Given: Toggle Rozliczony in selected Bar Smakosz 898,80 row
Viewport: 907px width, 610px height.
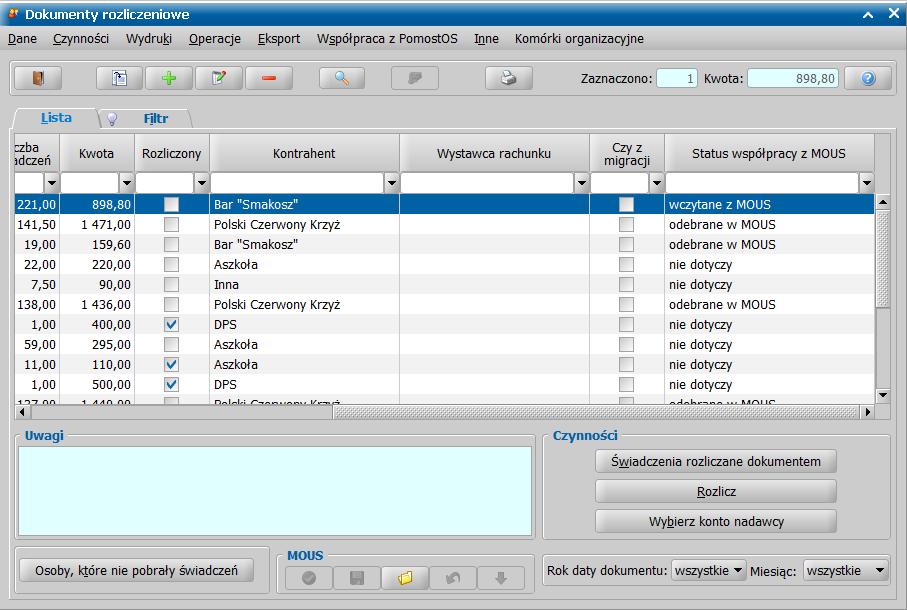Looking at the screenshot, I should [171, 204].
